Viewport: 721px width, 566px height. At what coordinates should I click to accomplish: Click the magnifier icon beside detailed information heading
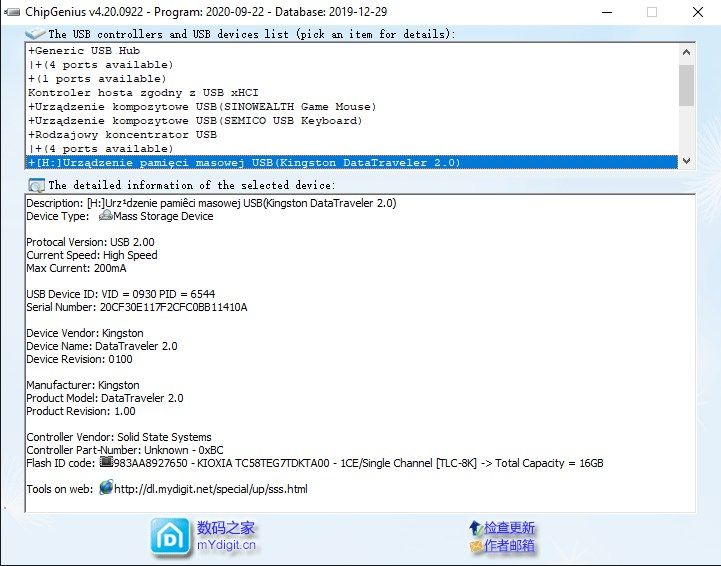click(36, 185)
